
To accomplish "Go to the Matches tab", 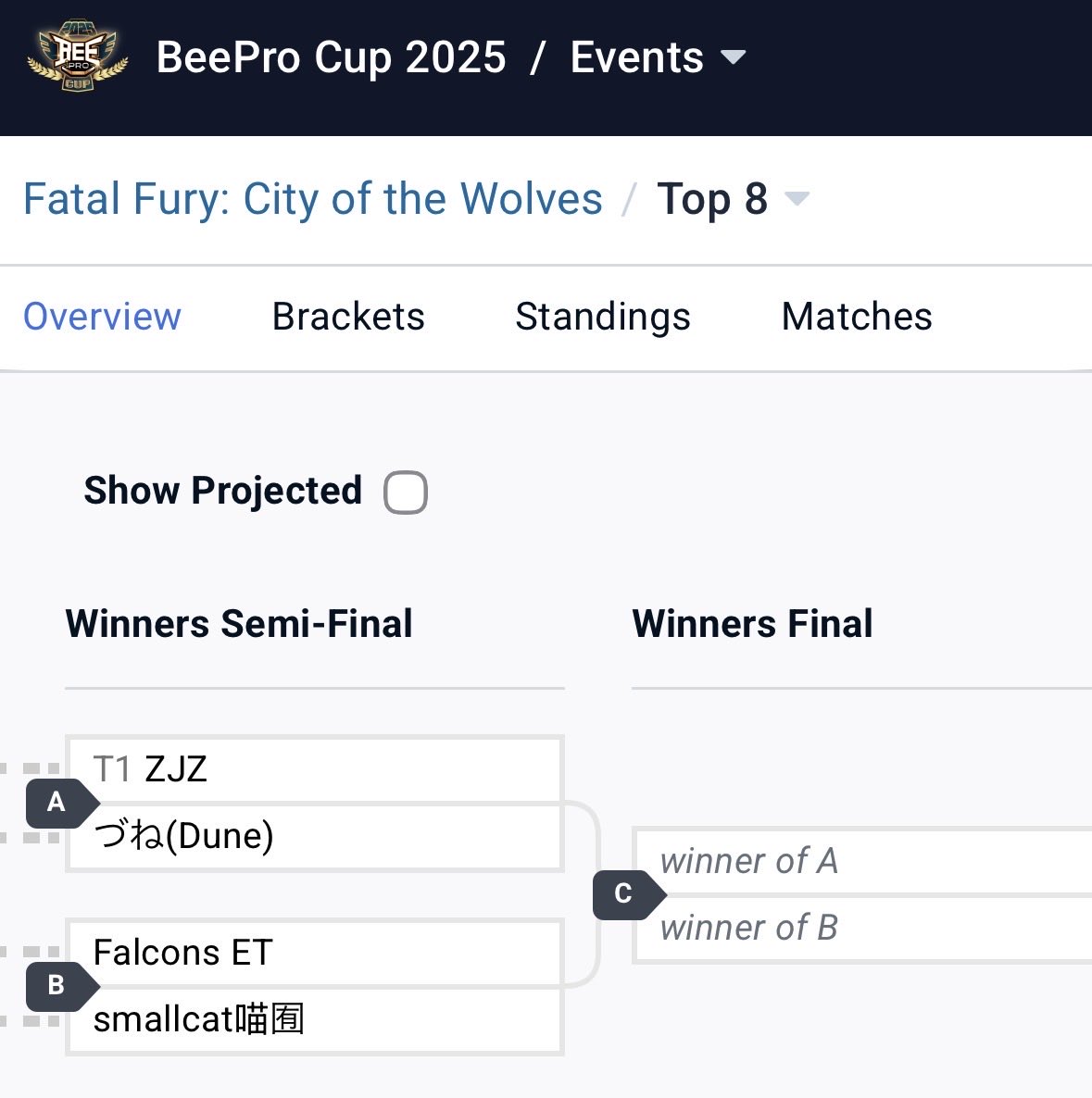I will (857, 317).
